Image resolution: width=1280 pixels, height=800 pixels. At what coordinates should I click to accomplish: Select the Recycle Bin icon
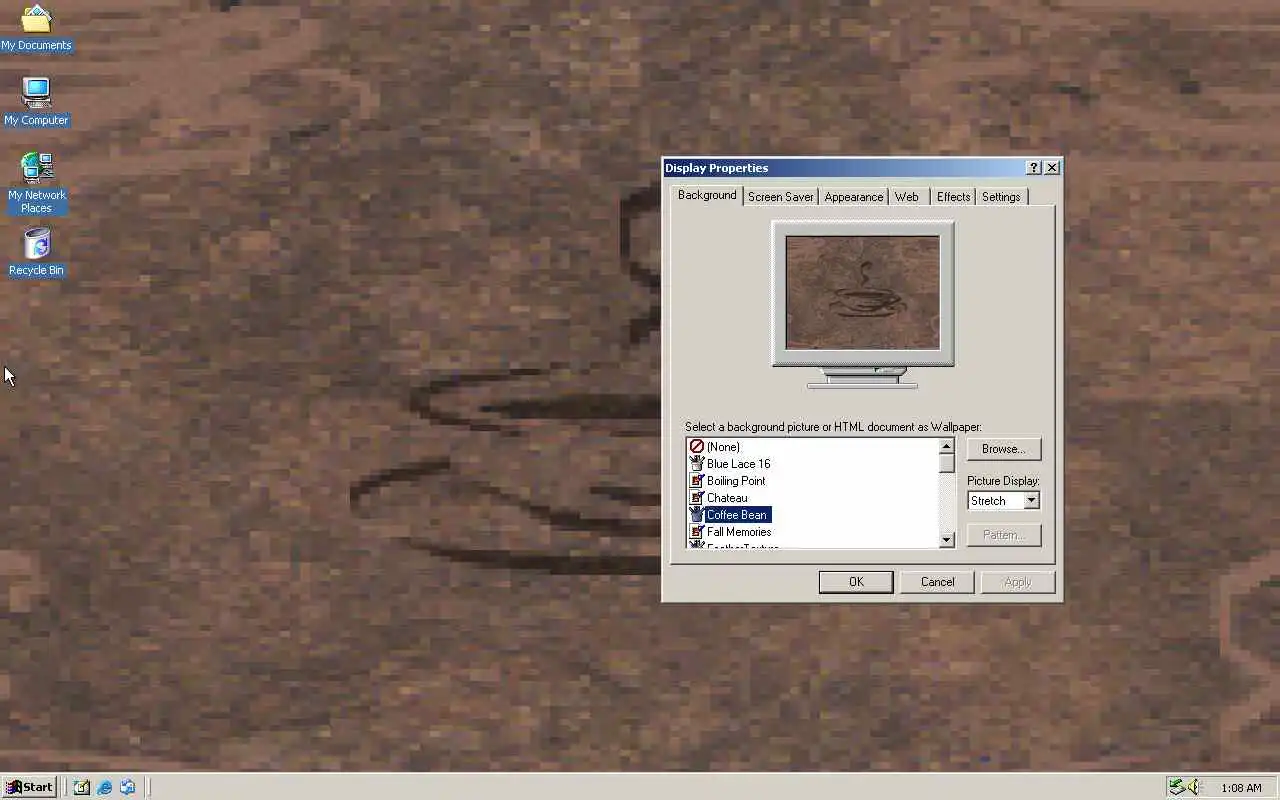pyautogui.click(x=36, y=251)
